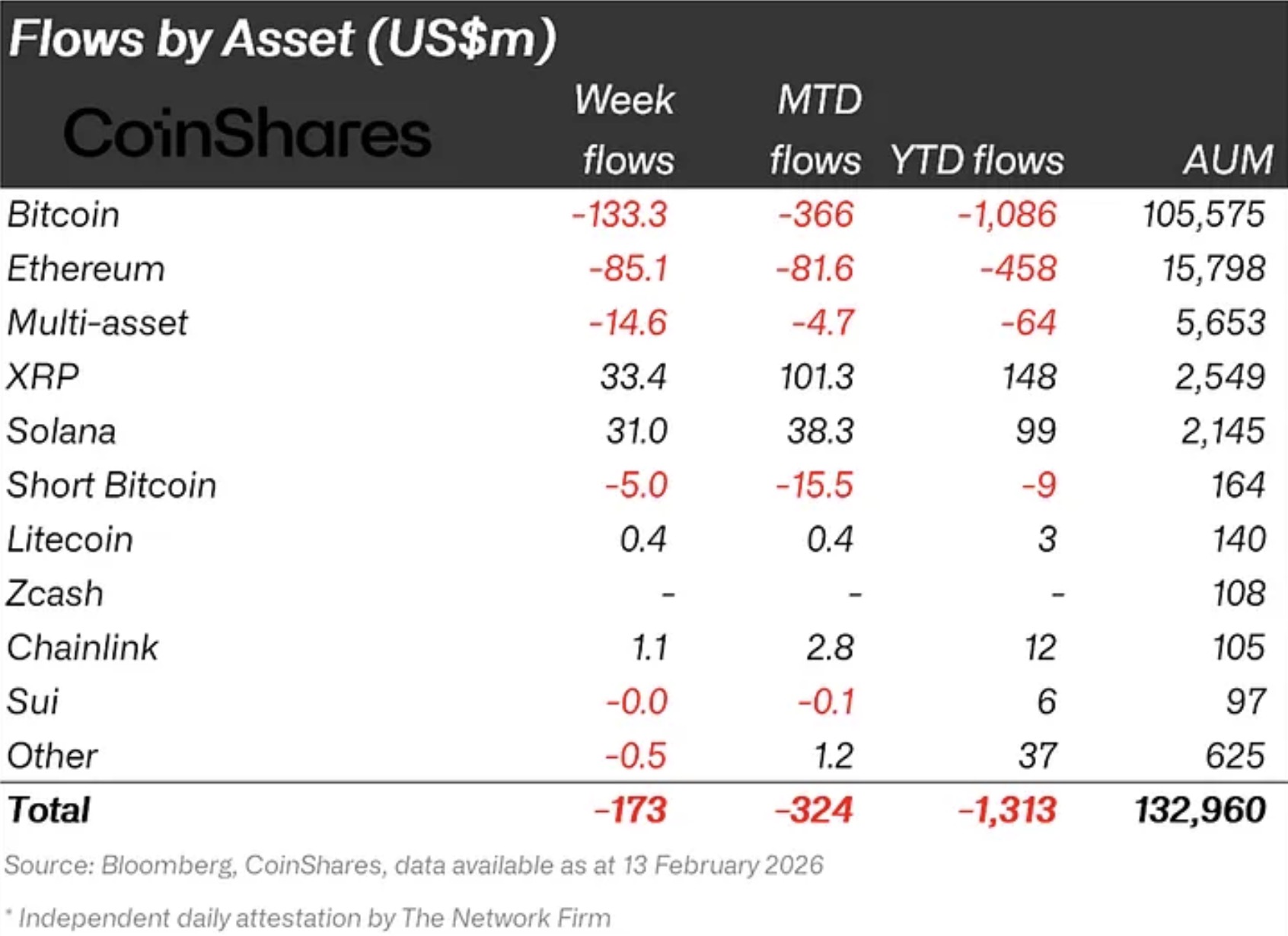Click the YTD flows column header
This screenshot has width=1288, height=936.
click(x=977, y=161)
